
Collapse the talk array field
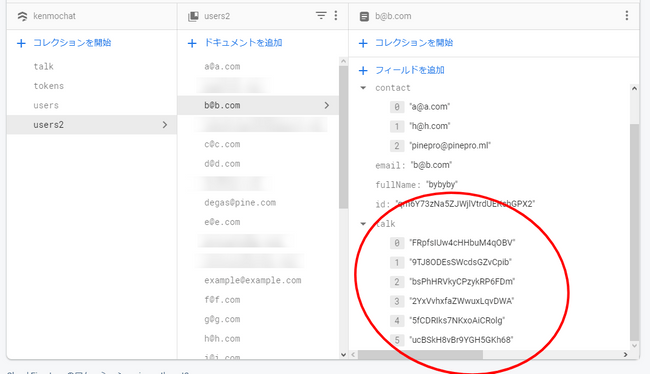coord(363,224)
